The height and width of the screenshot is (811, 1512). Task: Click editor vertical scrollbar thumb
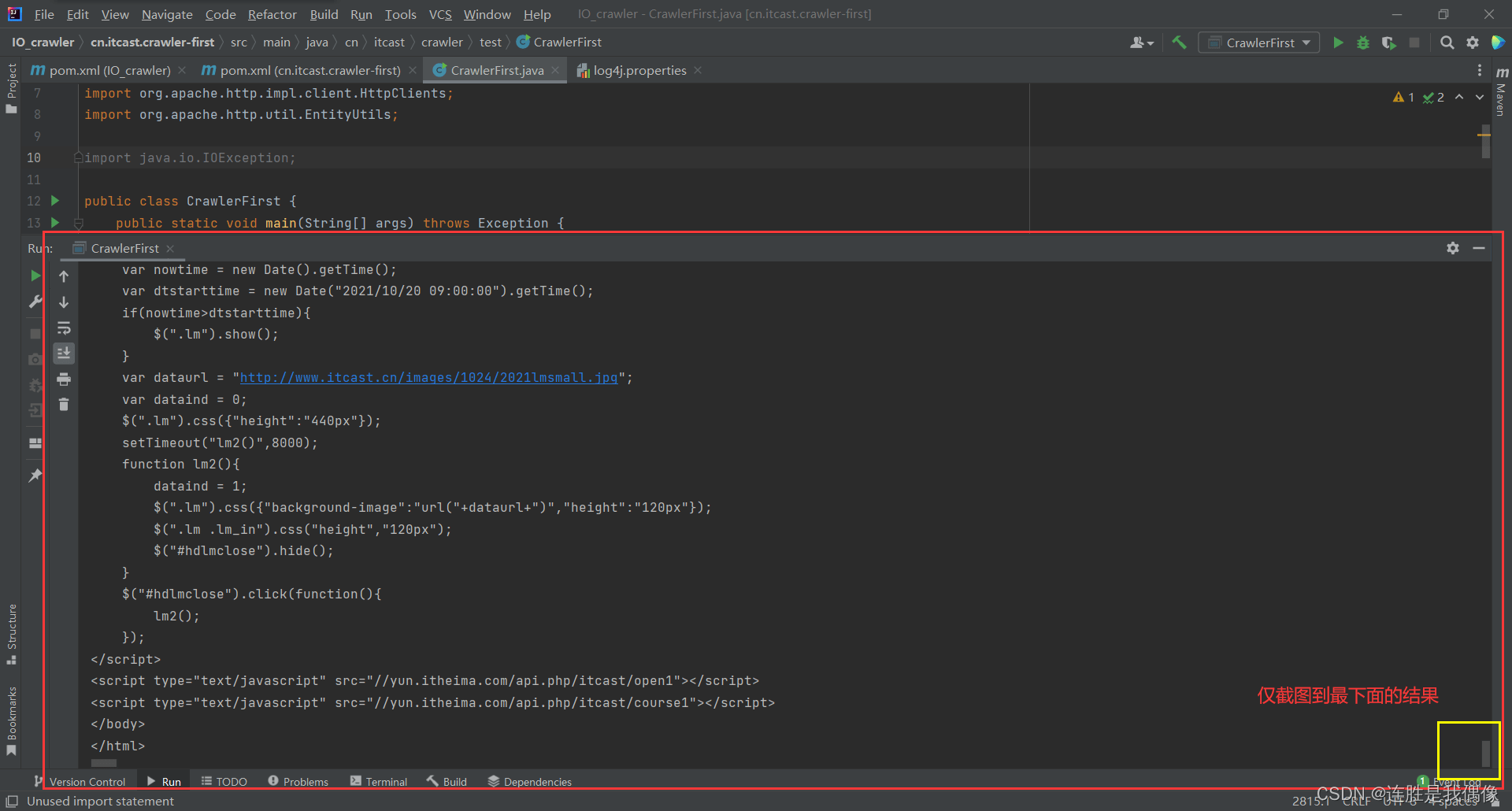1486,141
